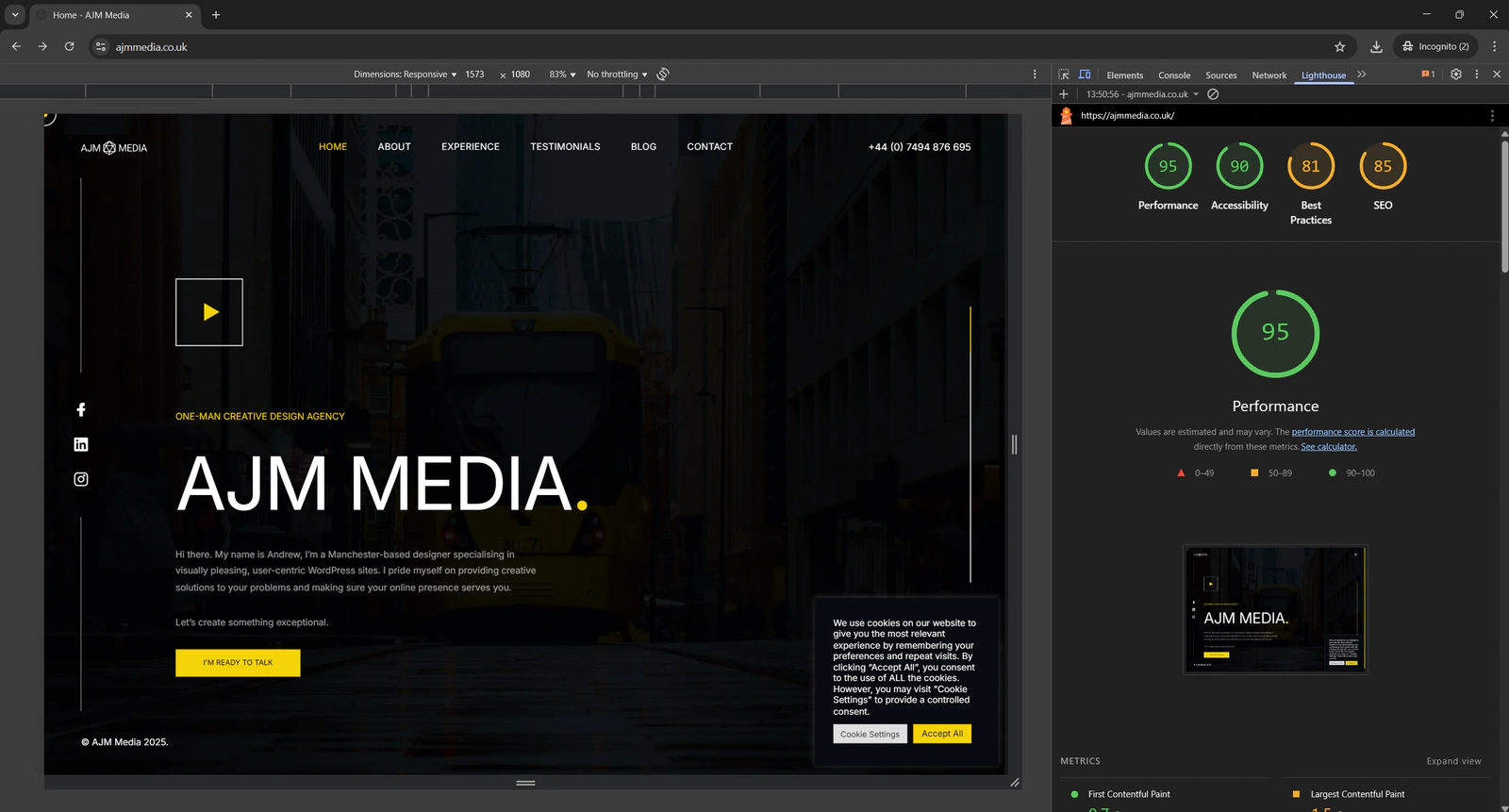Screen dimensions: 1509x812
Task: Open the DevTools settings gear
Action: click(1456, 74)
